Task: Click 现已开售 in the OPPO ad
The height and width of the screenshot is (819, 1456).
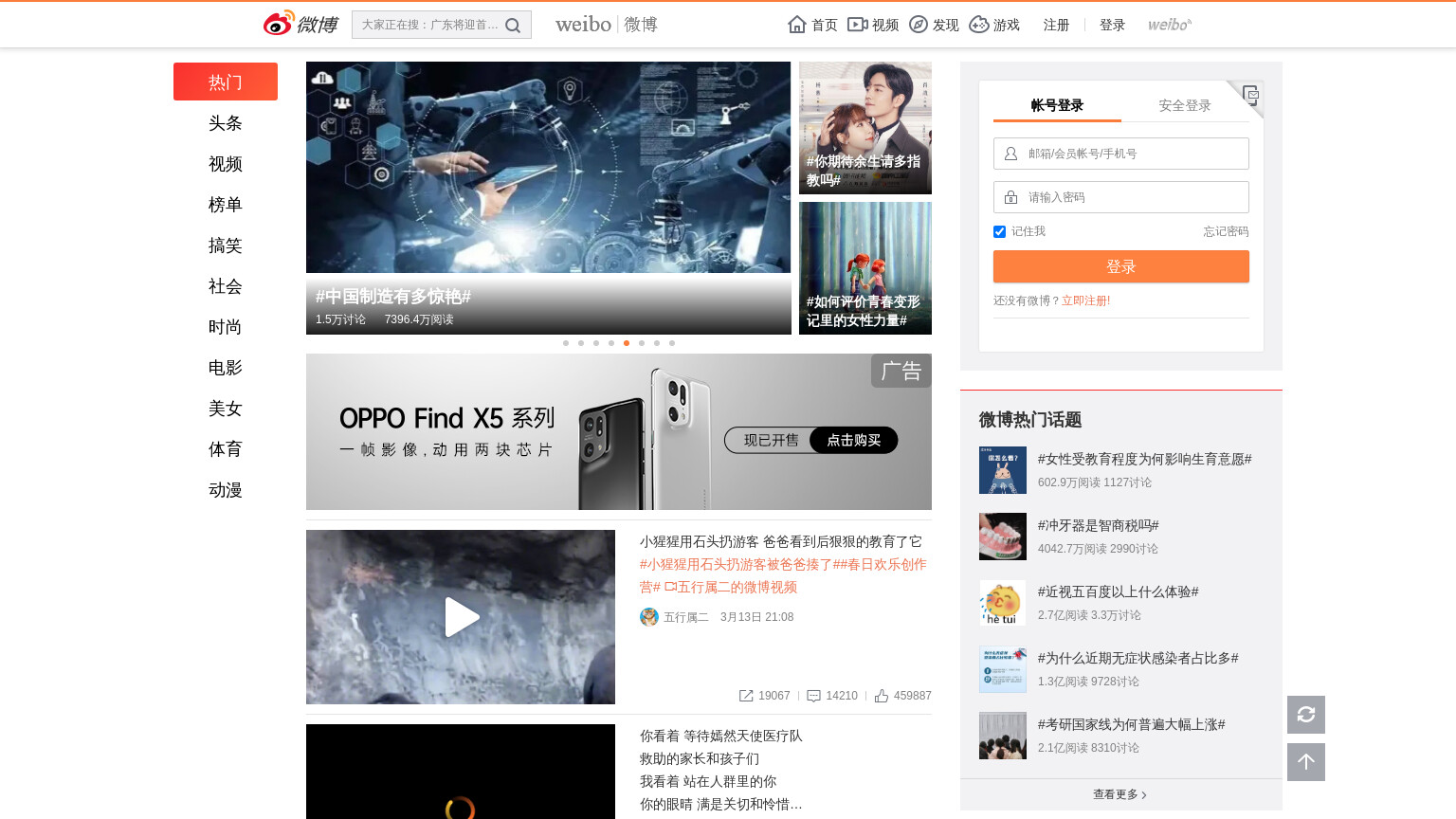Action: pos(771,440)
